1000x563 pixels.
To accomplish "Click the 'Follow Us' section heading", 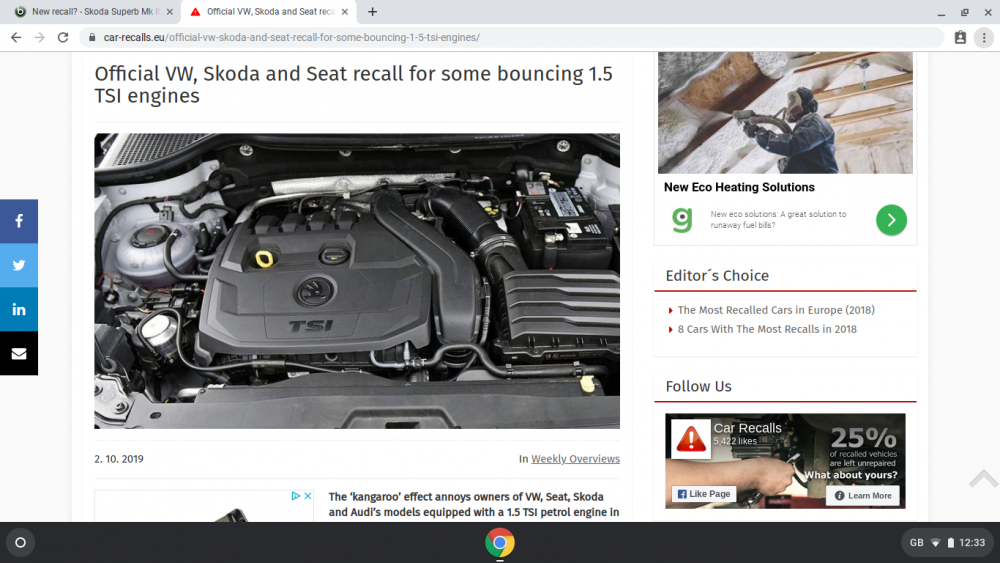I will coord(698,386).
